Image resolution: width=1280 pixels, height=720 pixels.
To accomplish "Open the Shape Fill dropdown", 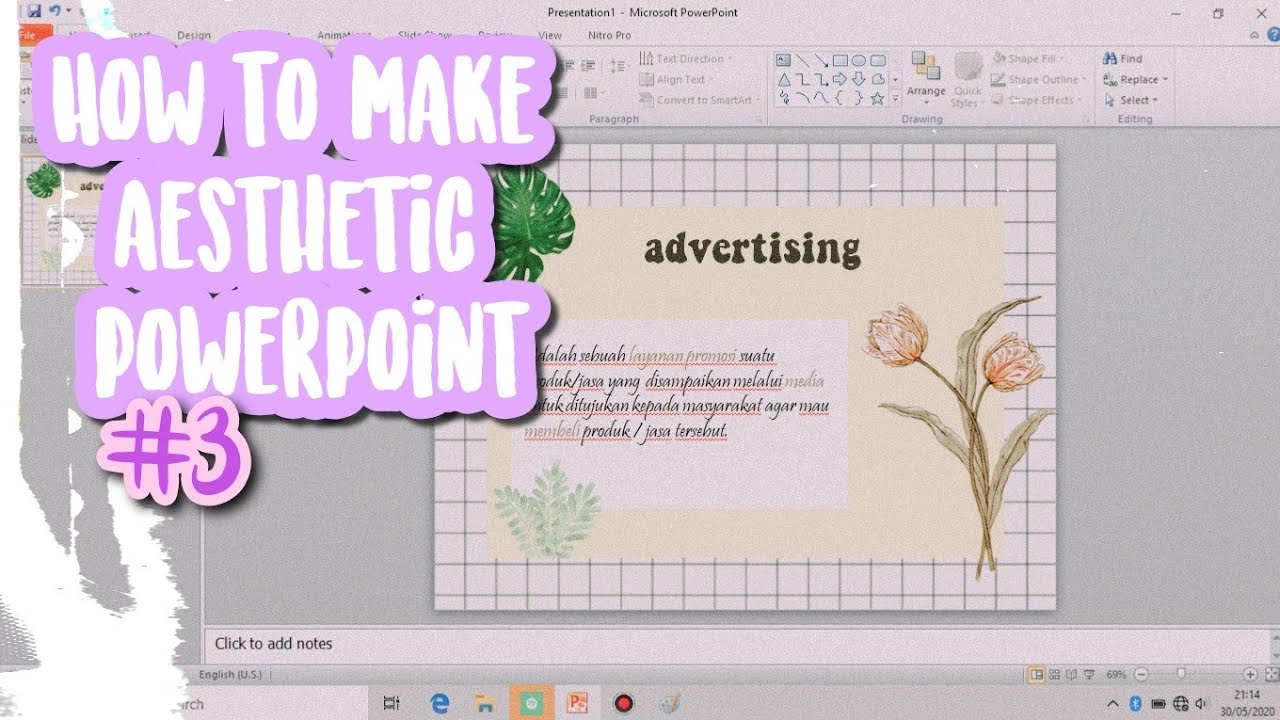I will pyautogui.click(x=1028, y=59).
